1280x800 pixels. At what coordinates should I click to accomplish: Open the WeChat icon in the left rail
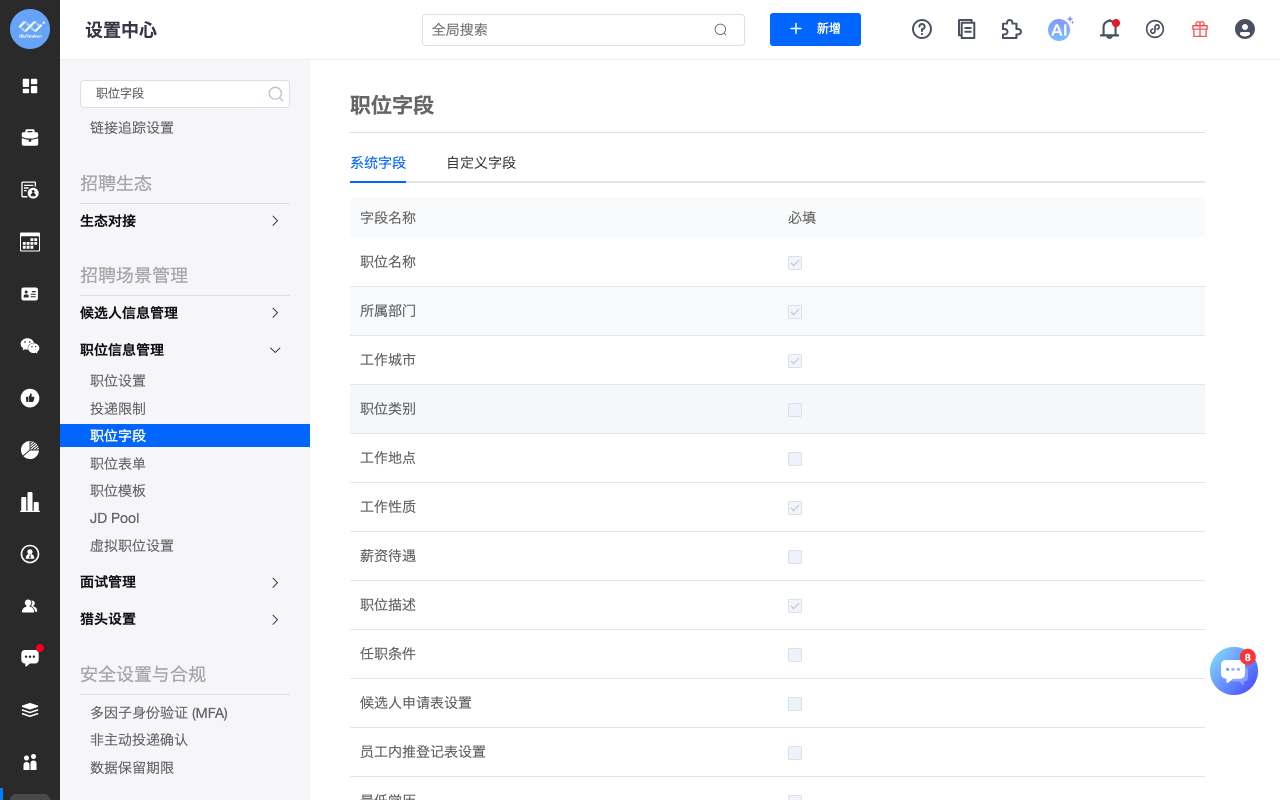(30, 346)
